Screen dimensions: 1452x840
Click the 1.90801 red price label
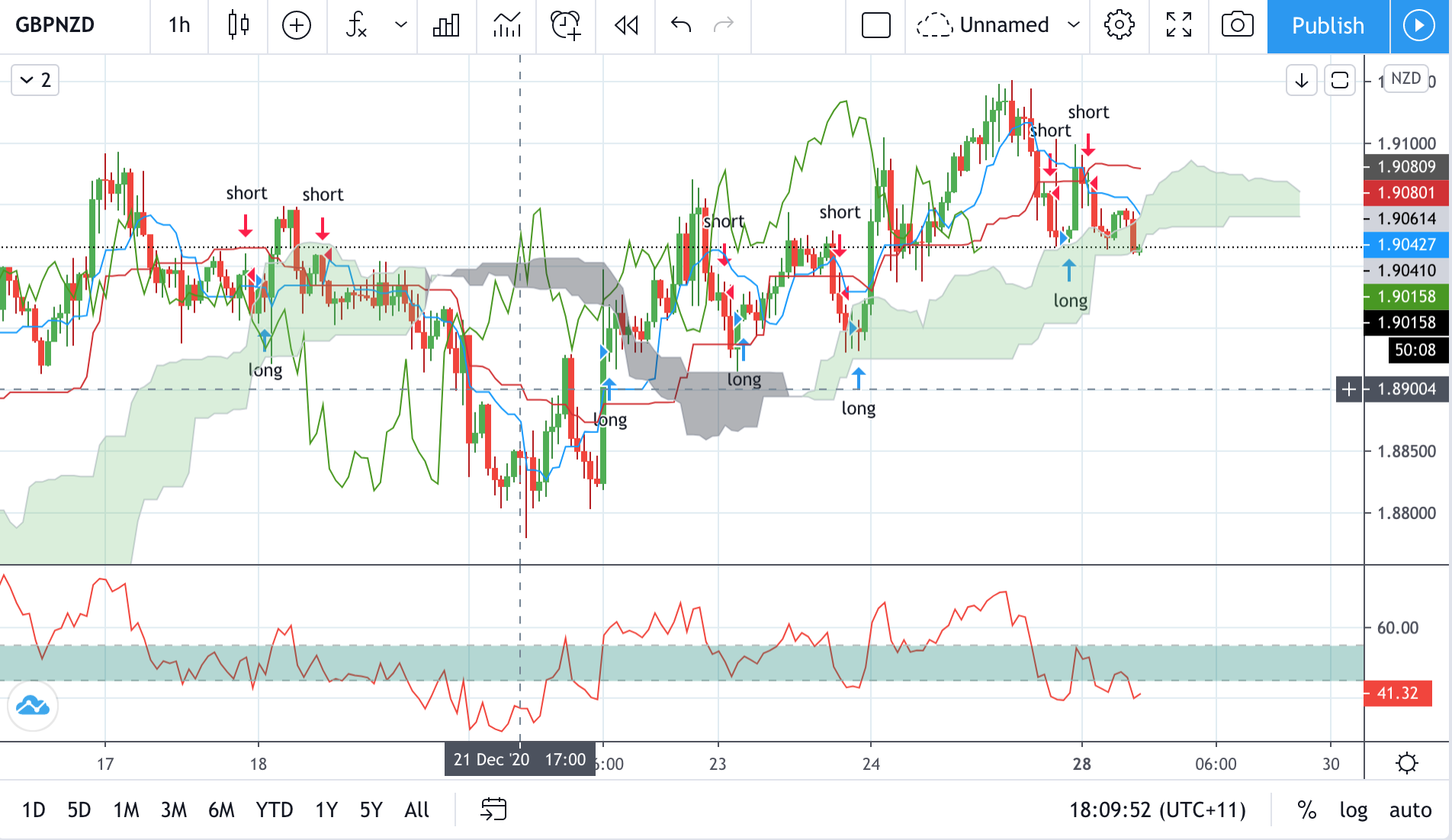(x=1406, y=193)
